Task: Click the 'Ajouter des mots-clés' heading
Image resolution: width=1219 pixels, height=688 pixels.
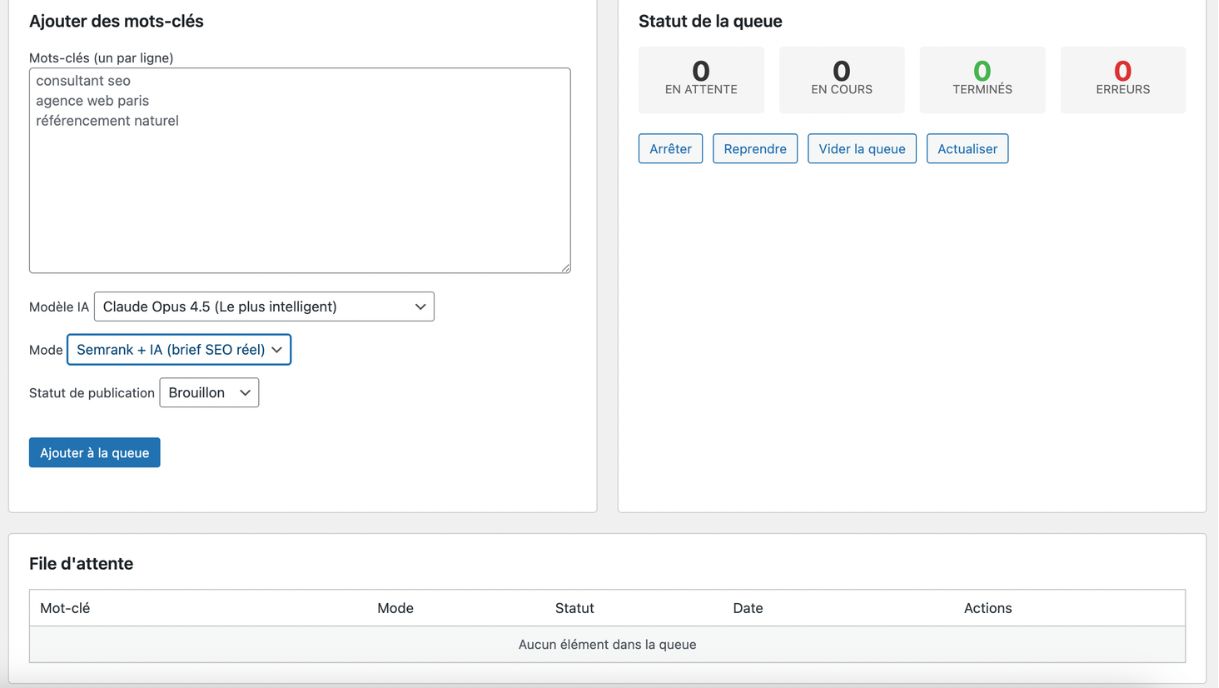Action: pyautogui.click(x=116, y=21)
